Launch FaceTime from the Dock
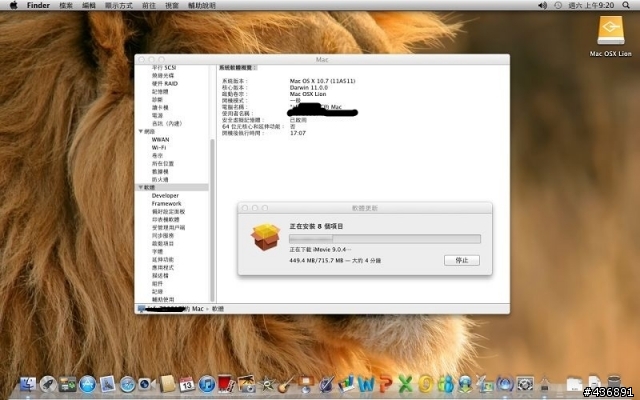The image size is (640, 400). 147,384
